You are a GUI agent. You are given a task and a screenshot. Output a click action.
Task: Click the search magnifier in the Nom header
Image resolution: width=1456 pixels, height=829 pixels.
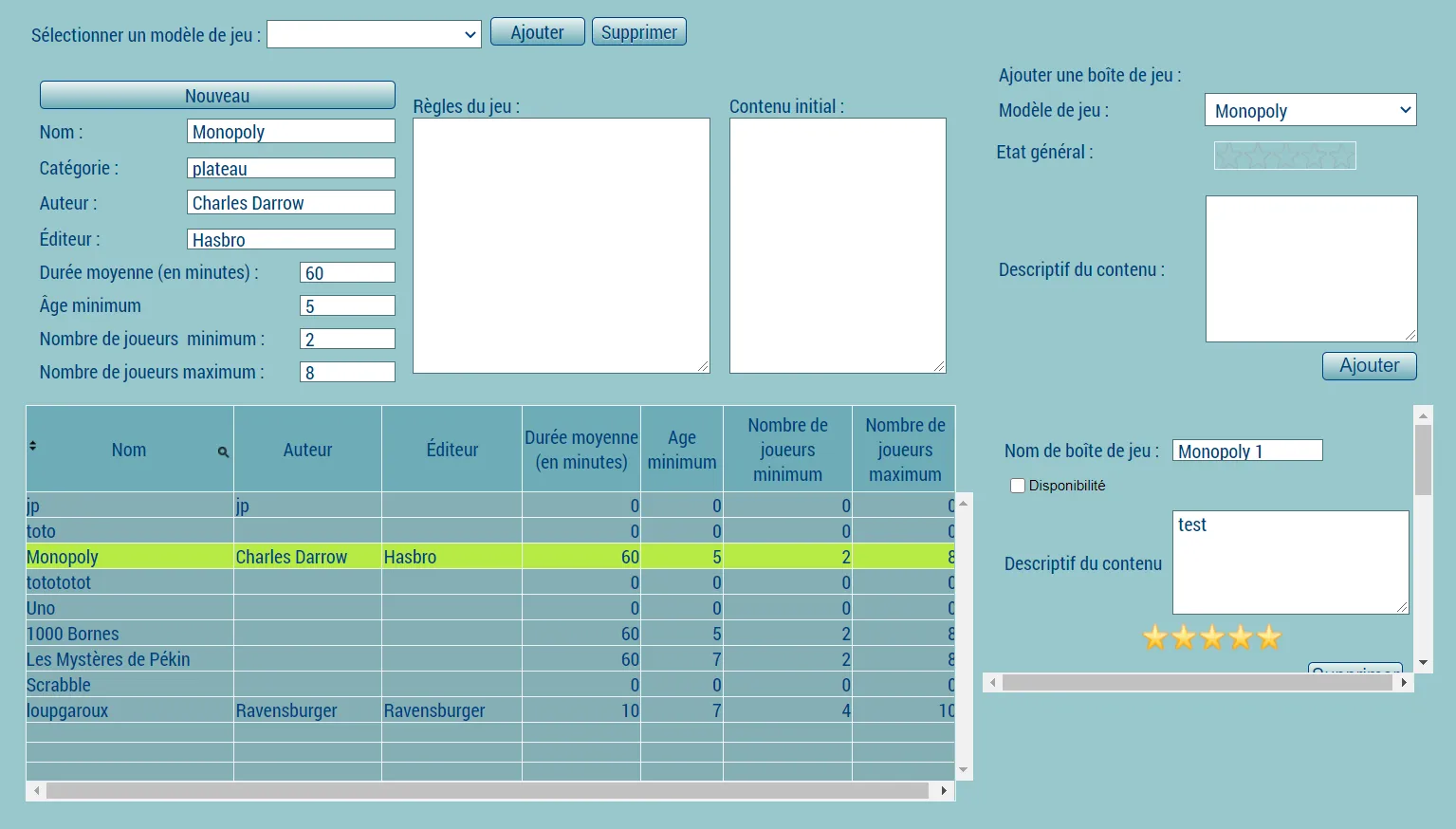pyautogui.click(x=223, y=451)
